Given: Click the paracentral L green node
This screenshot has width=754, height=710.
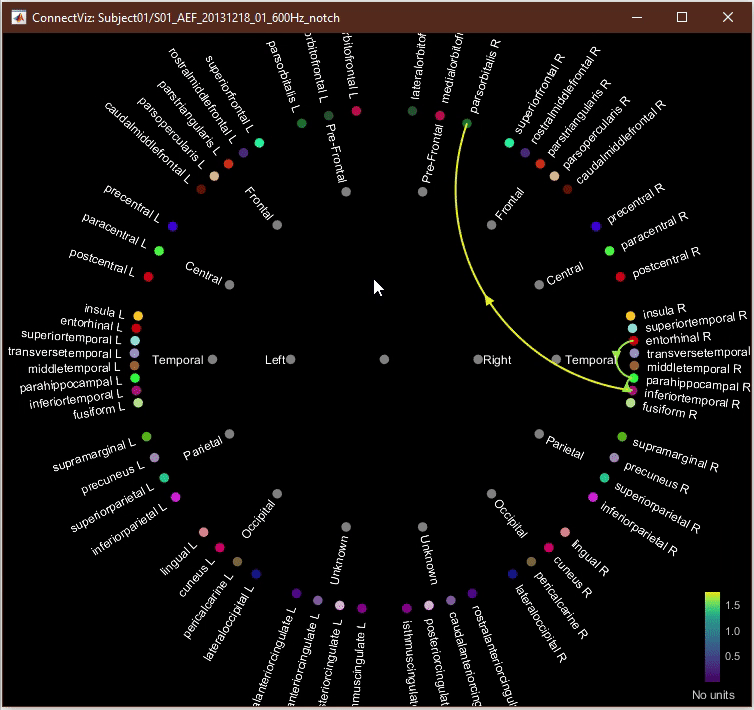Looking at the screenshot, I should tap(160, 250).
